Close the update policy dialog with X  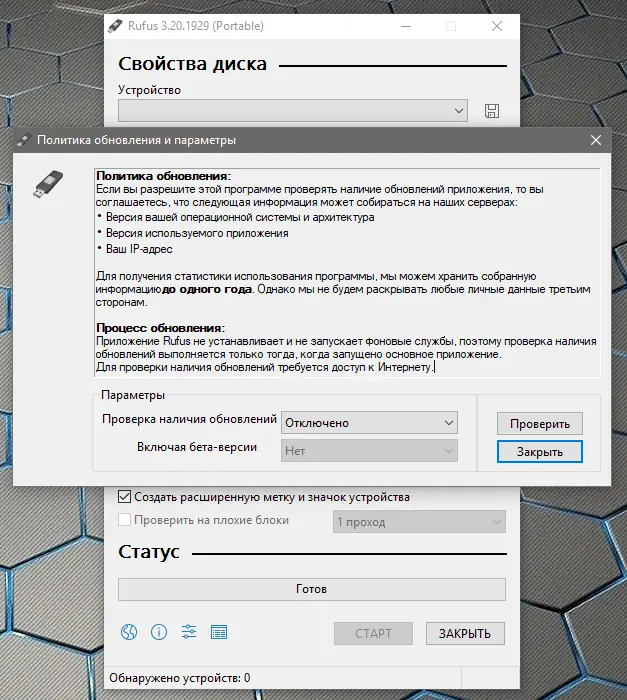[x=596, y=140]
